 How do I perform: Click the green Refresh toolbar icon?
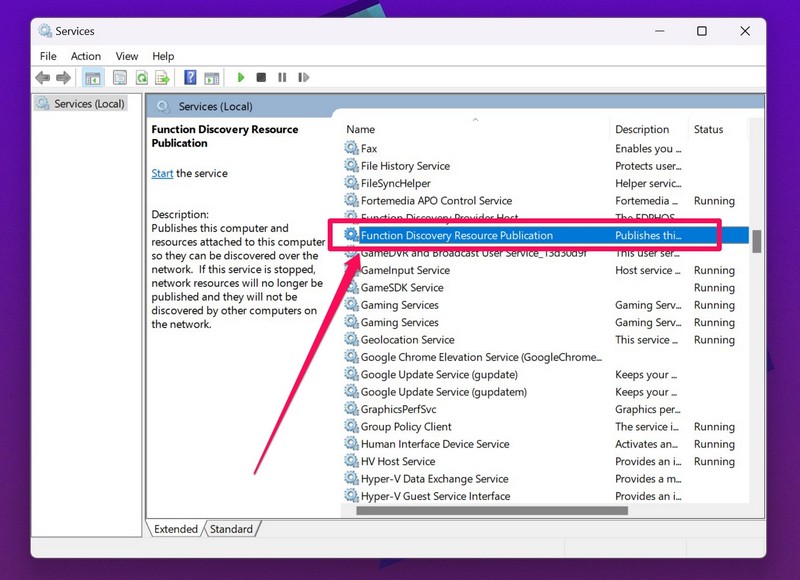141,78
